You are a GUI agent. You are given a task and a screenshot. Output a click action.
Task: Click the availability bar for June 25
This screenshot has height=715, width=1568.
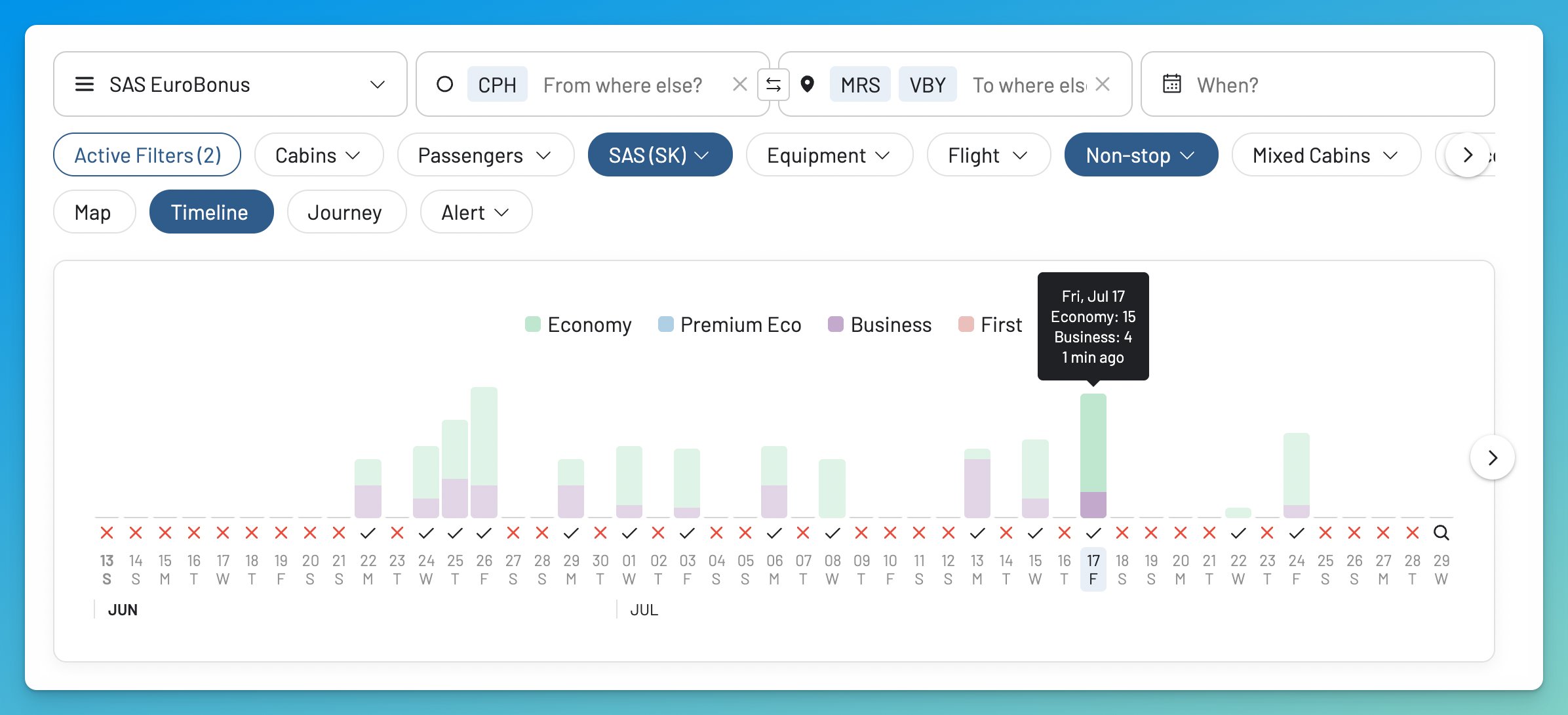coord(455,468)
